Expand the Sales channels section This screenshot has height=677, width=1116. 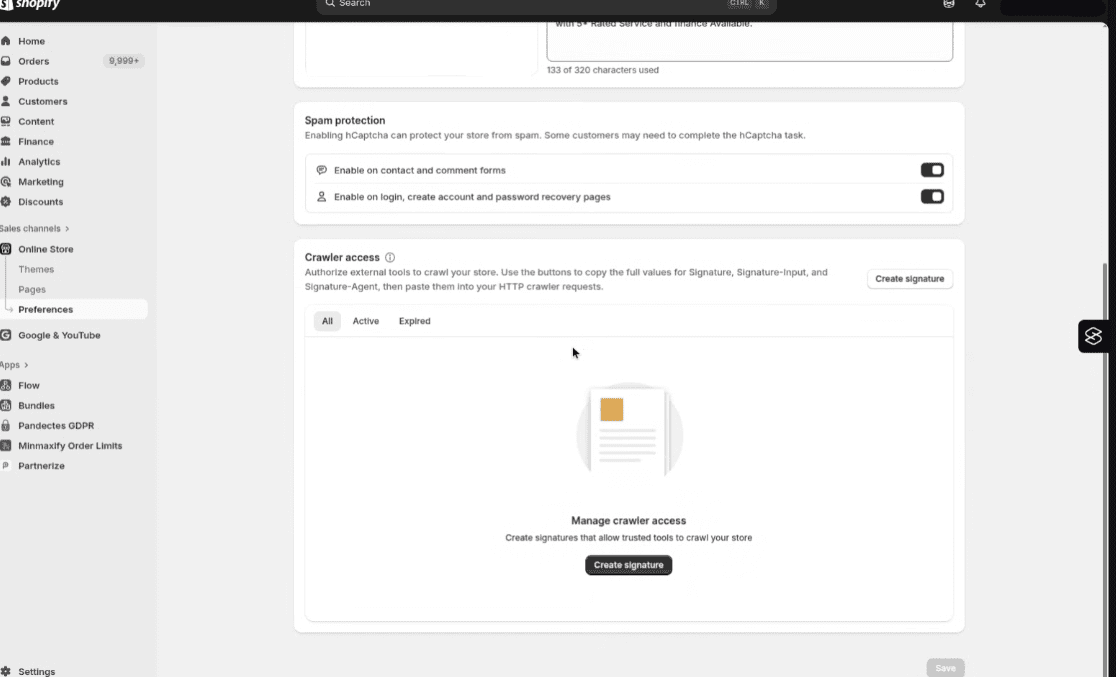click(x=67, y=229)
